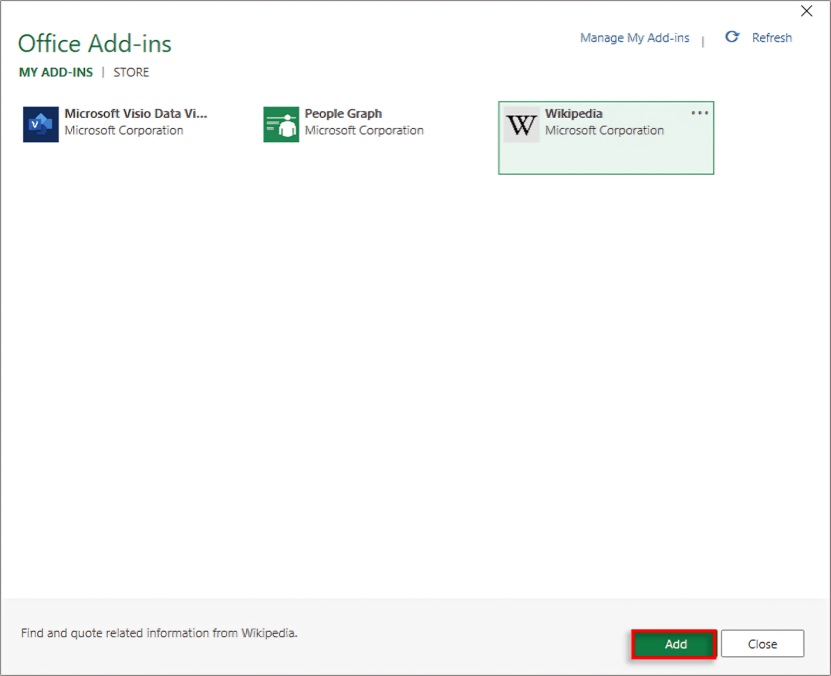Click the Close button at the bottom
Screen dimensions: 831x676
762,644
